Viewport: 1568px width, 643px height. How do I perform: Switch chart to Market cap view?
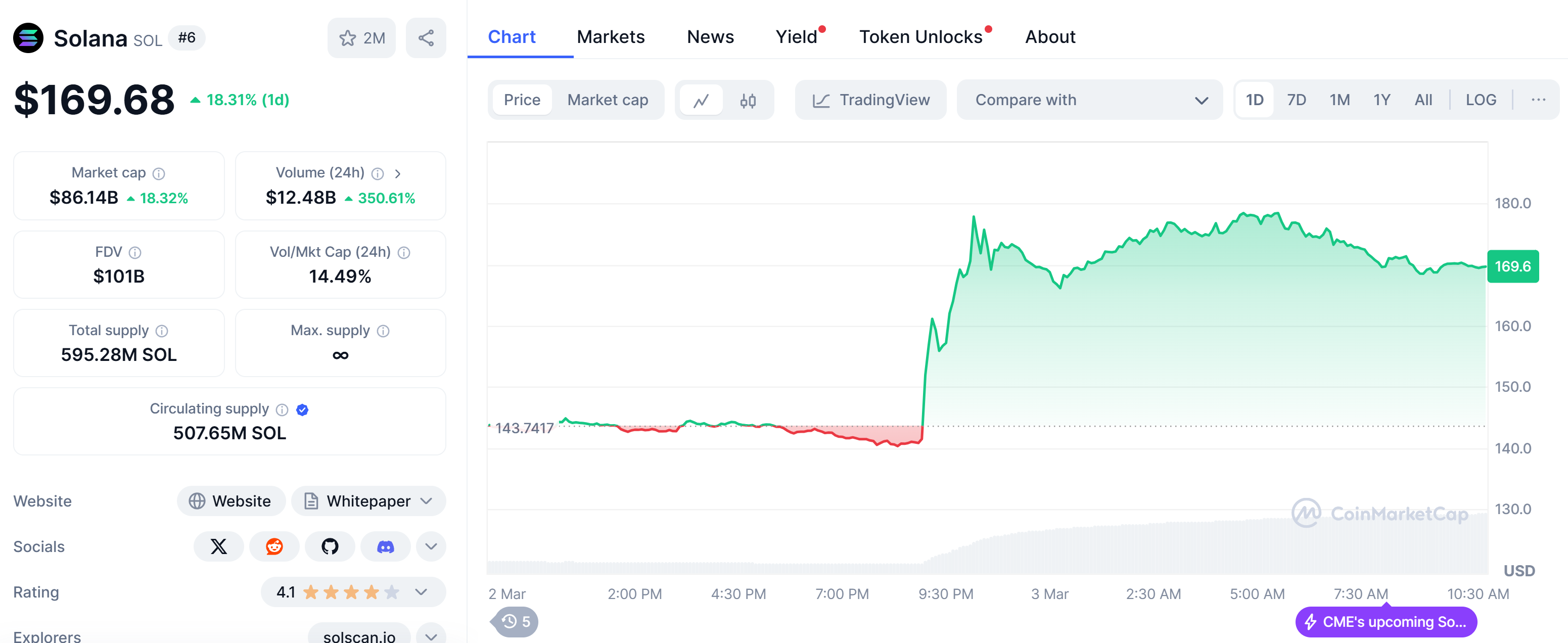coord(608,100)
